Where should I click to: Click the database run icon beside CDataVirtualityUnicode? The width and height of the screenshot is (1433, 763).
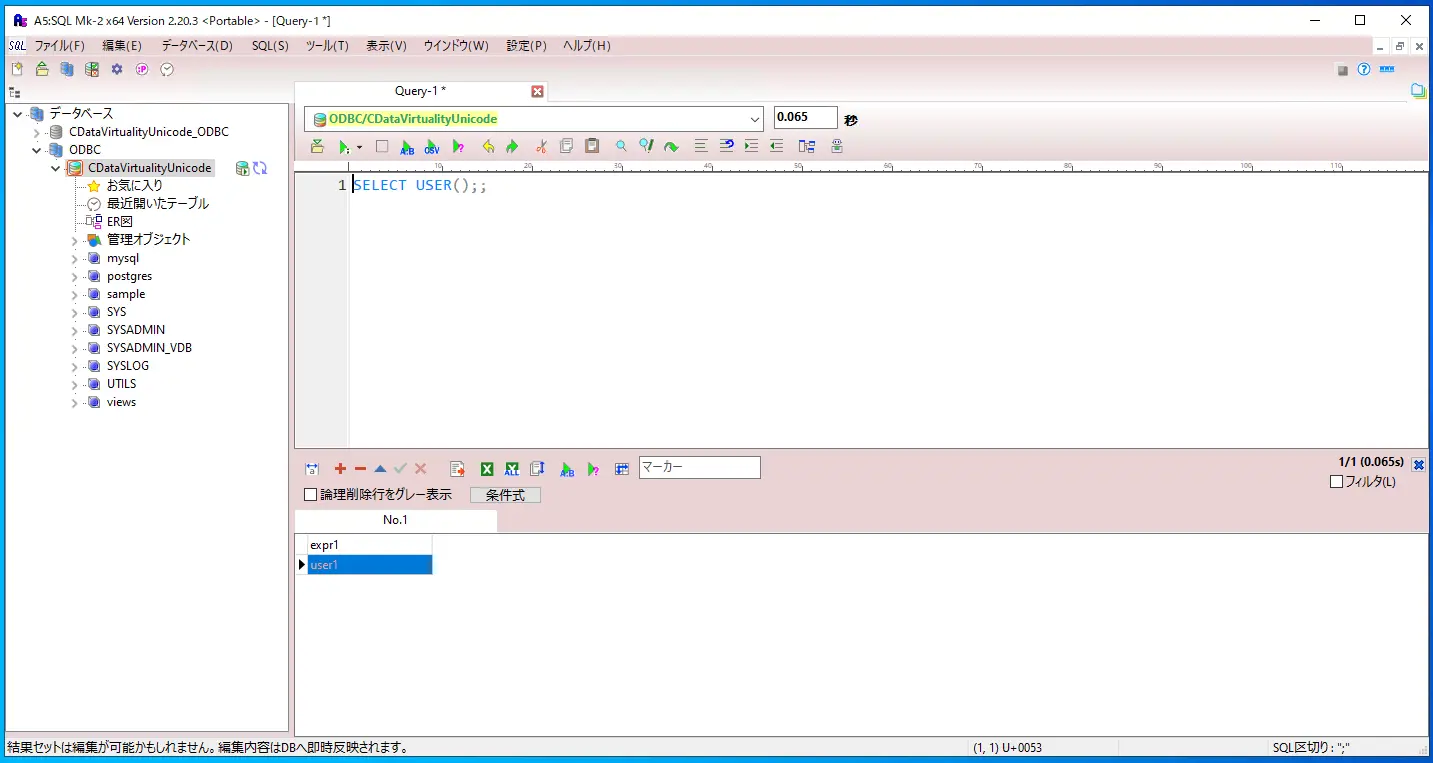point(242,168)
